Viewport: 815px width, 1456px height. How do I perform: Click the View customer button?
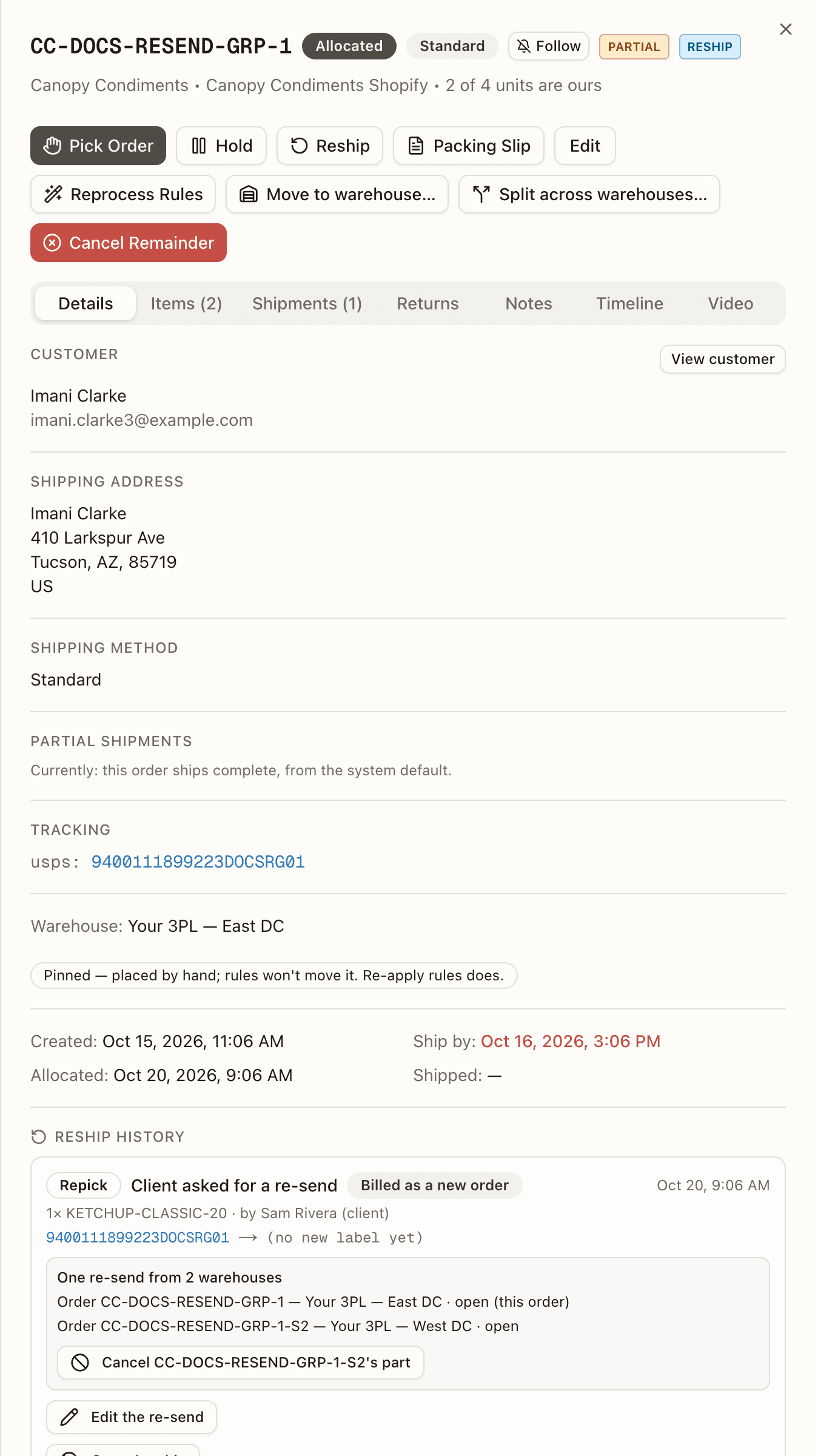click(x=723, y=359)
